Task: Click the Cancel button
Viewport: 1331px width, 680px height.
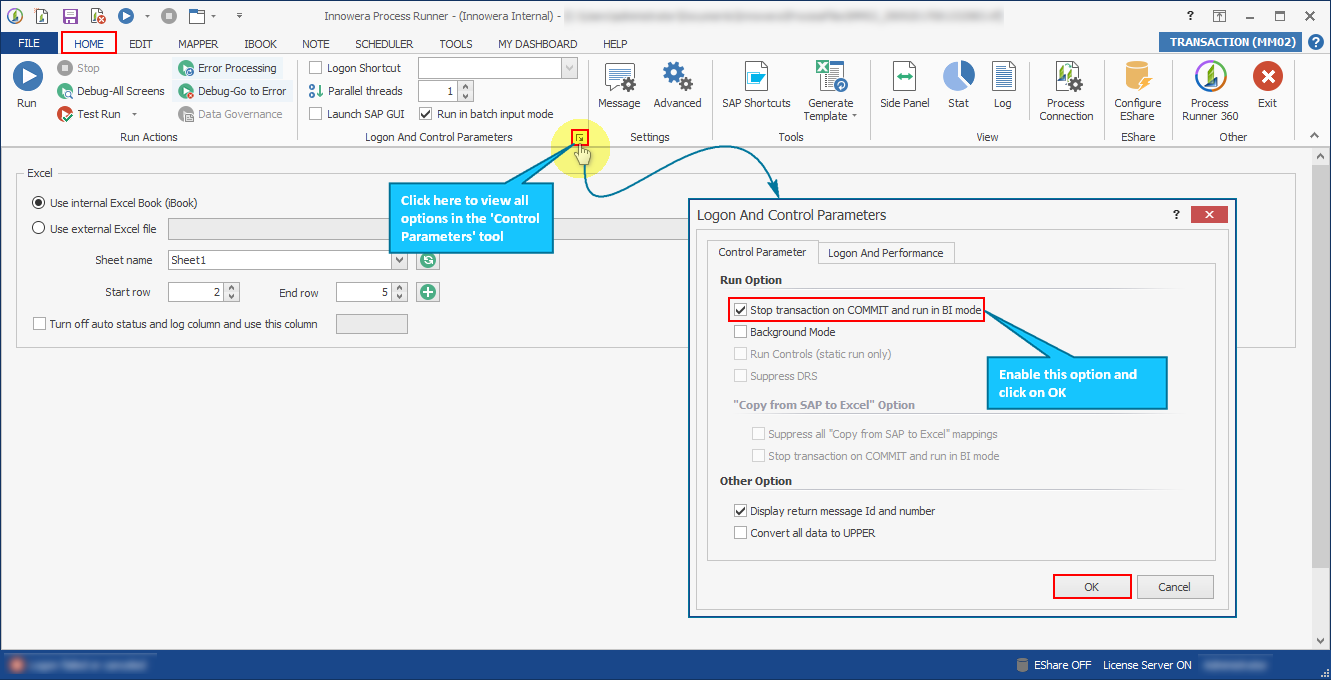Action: (1175, 586)
